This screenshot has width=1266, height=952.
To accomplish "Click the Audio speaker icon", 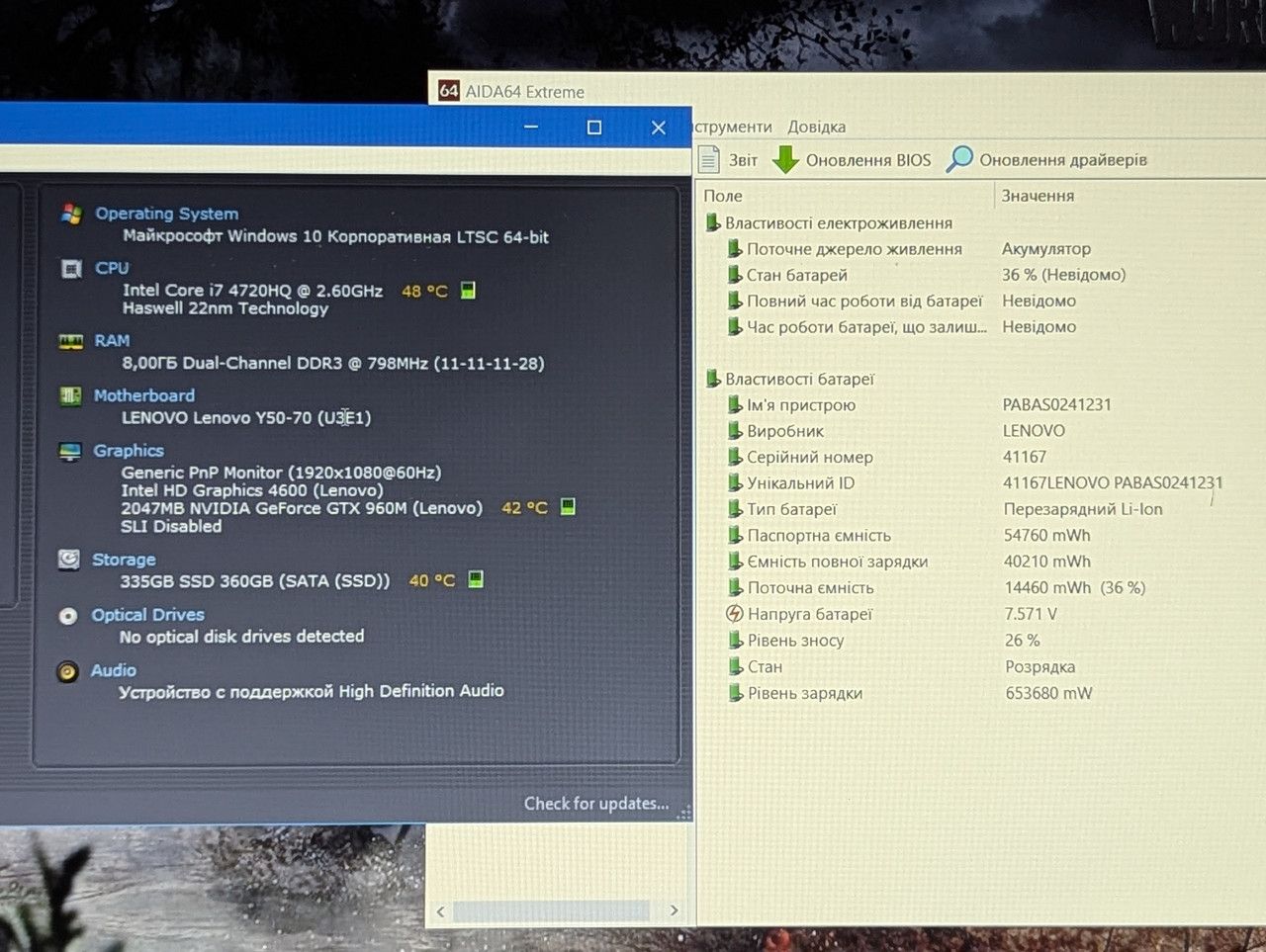I will click(67, 672).
